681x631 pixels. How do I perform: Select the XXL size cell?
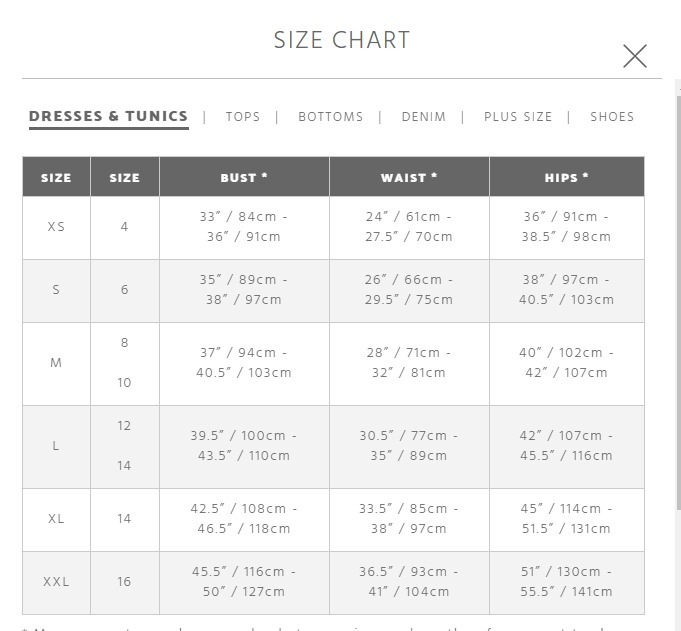click(x=56, y=582)
